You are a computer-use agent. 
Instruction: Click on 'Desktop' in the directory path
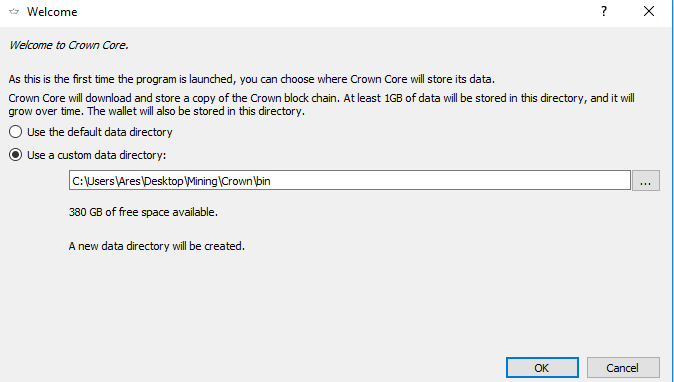click(163, 181)
